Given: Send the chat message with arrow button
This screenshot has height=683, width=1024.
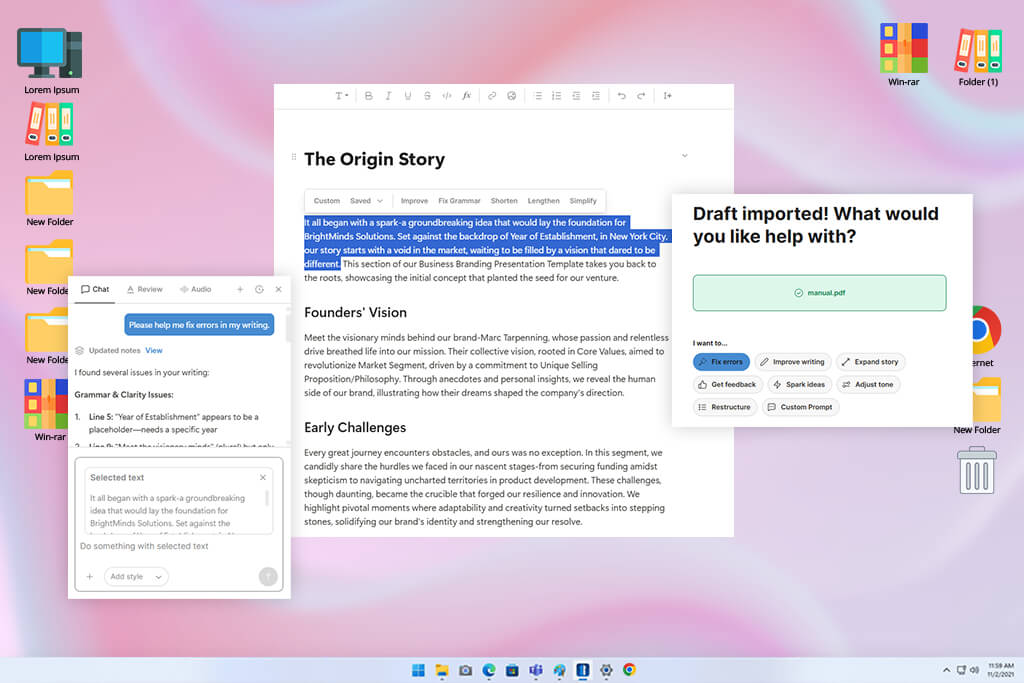Looking at the screenshot, I should 268,577.
